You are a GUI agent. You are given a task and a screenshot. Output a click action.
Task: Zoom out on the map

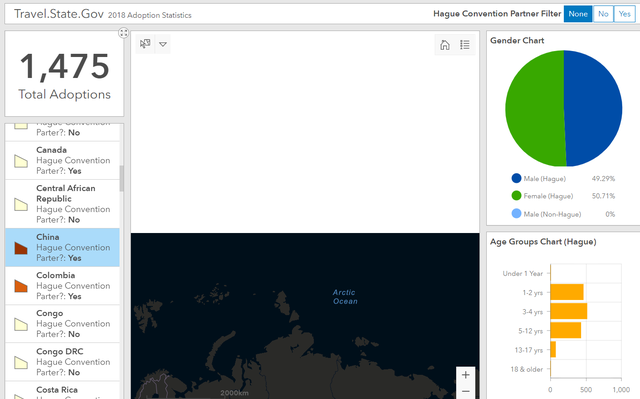click(x=465, y=391)
